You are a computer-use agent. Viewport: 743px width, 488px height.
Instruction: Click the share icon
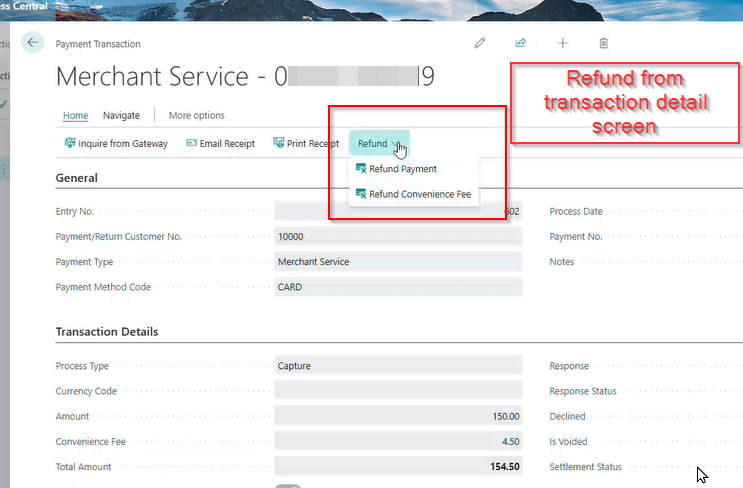pyautogui.click(x=521, y=43)
